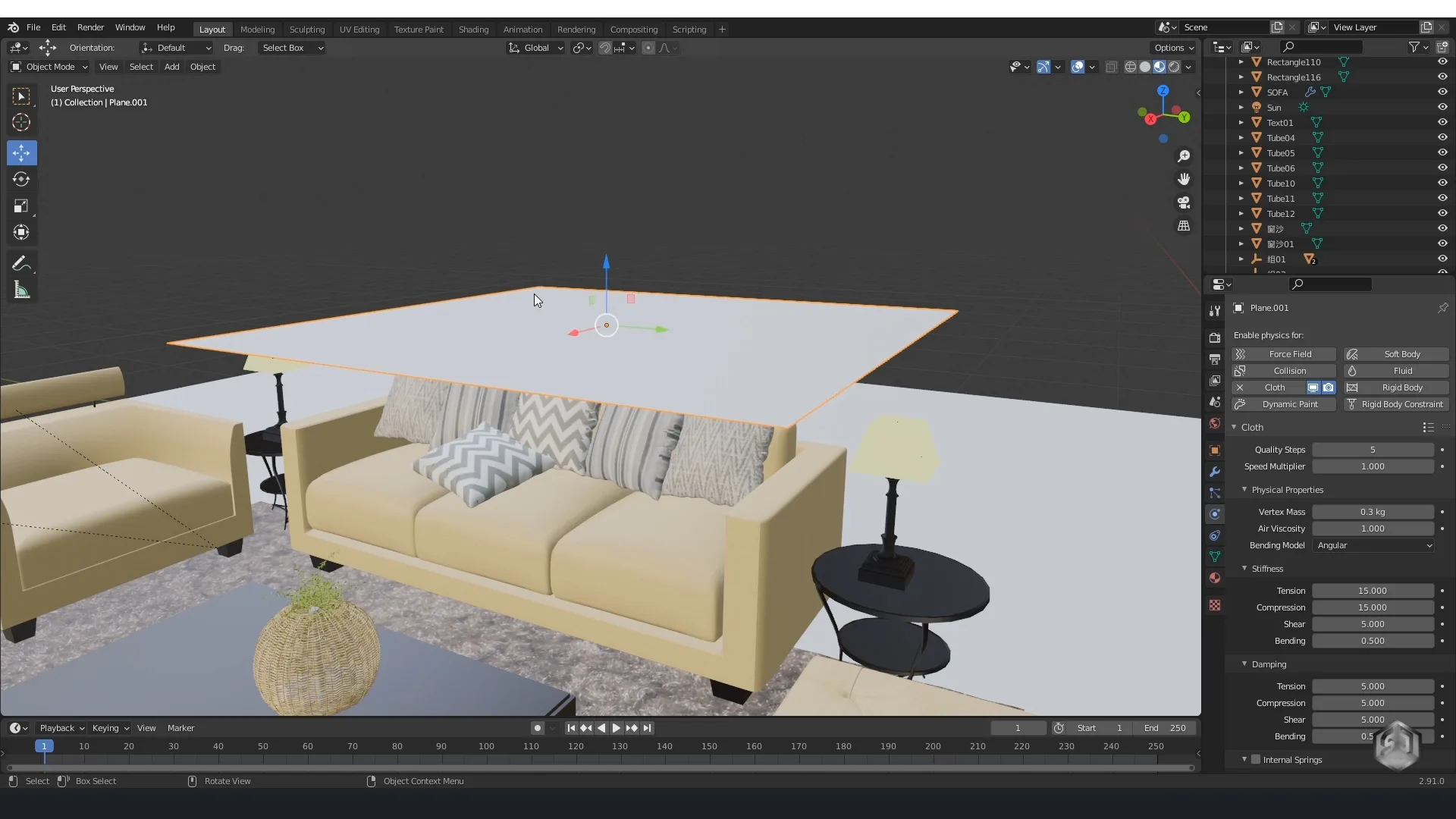This screenshot has width=1456, height=819.
Task: Open the Modifier properties wrench tab
Action: [1215, 472]
